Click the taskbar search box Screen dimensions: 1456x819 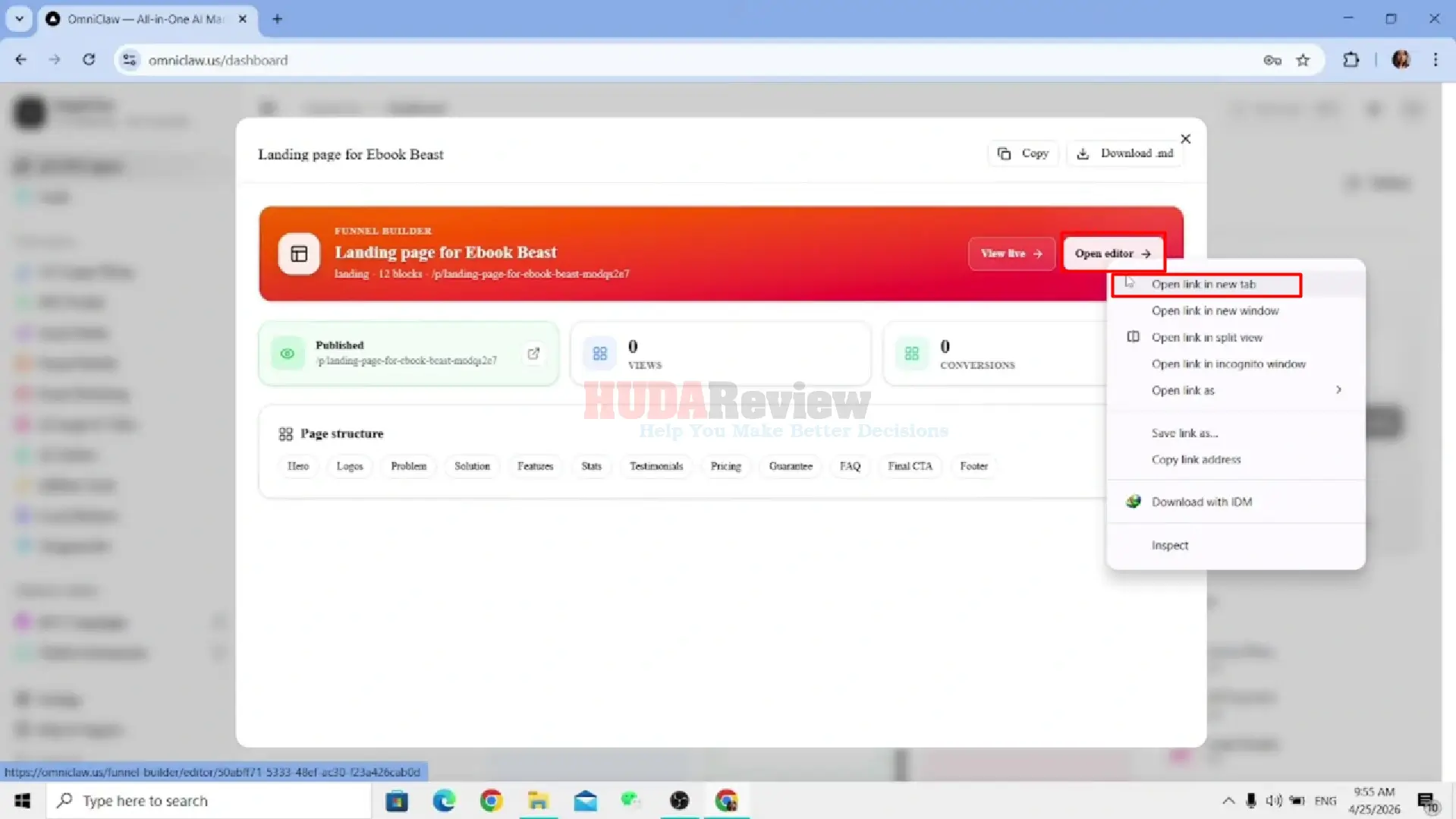click(x=209, y=801)
